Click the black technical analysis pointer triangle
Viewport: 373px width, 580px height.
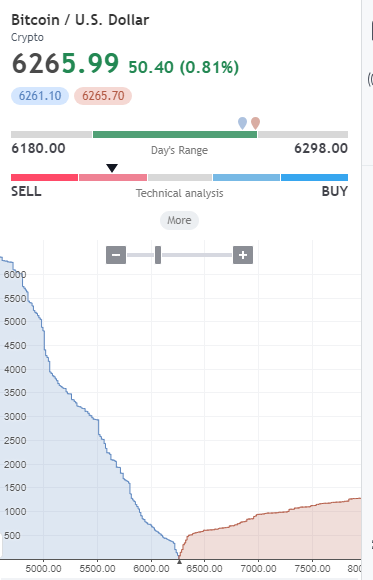click(112, 168)
